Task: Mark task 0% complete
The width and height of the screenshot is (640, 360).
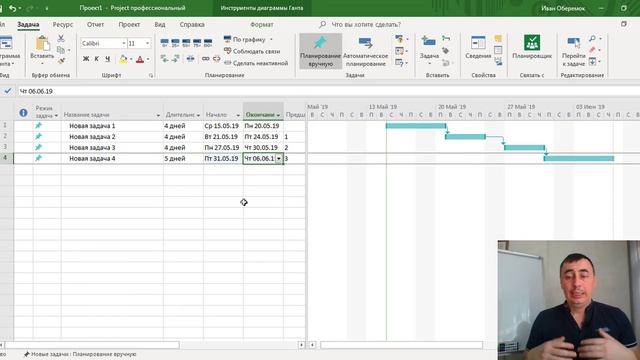Action: point(164,42)
